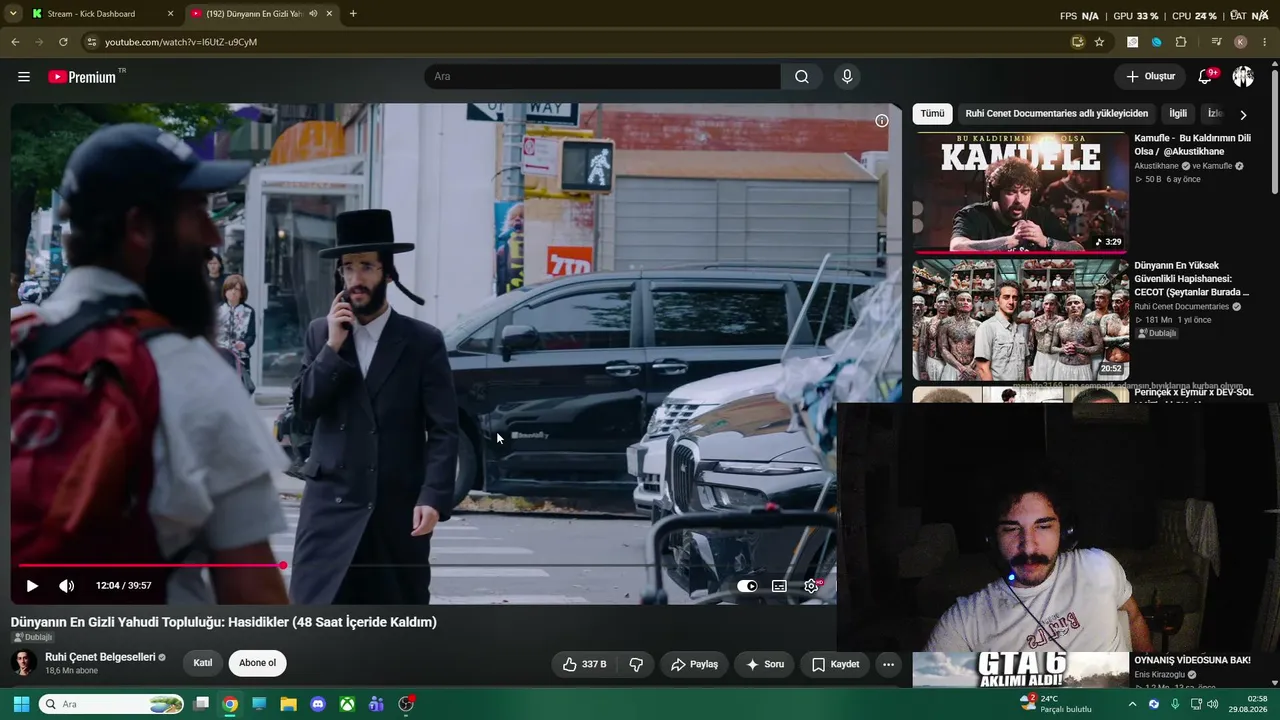Open the volume control in system tray
Image resolution: width=1280 pixels, height=720 pixels.
[x=1213, y=704]
